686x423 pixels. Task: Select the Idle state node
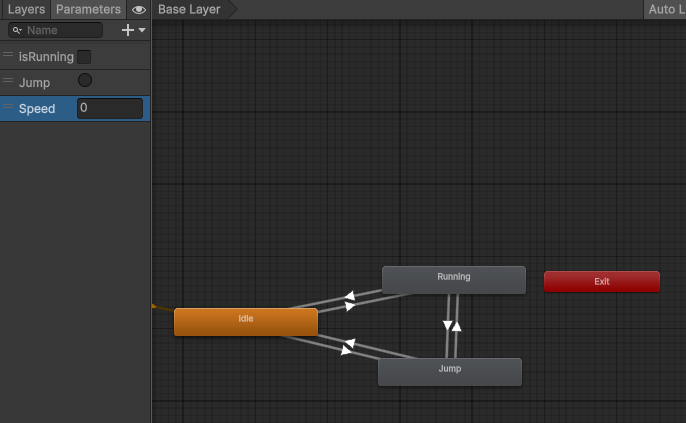pos(246,322)
